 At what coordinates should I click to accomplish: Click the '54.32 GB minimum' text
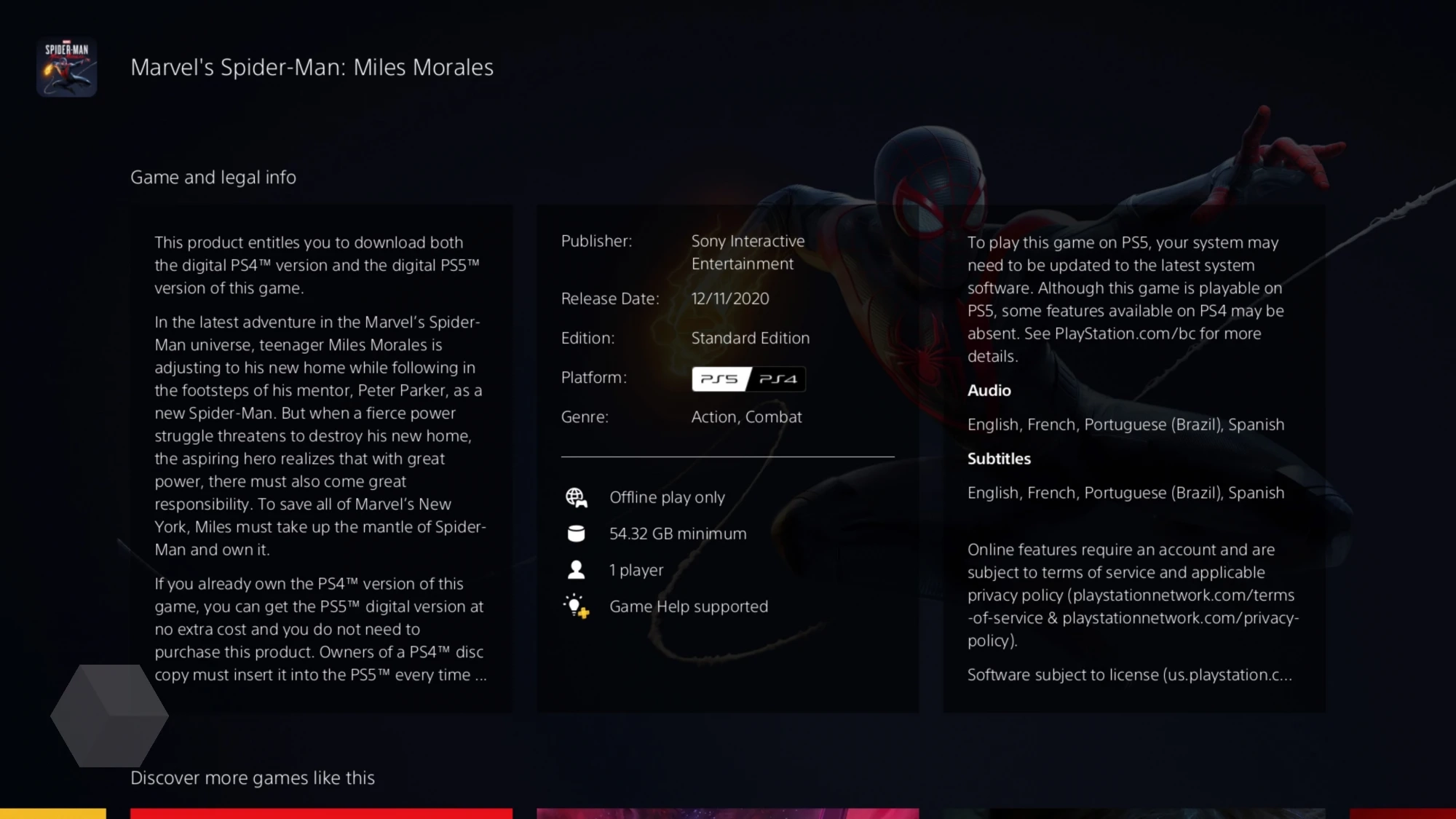(678, 534)
